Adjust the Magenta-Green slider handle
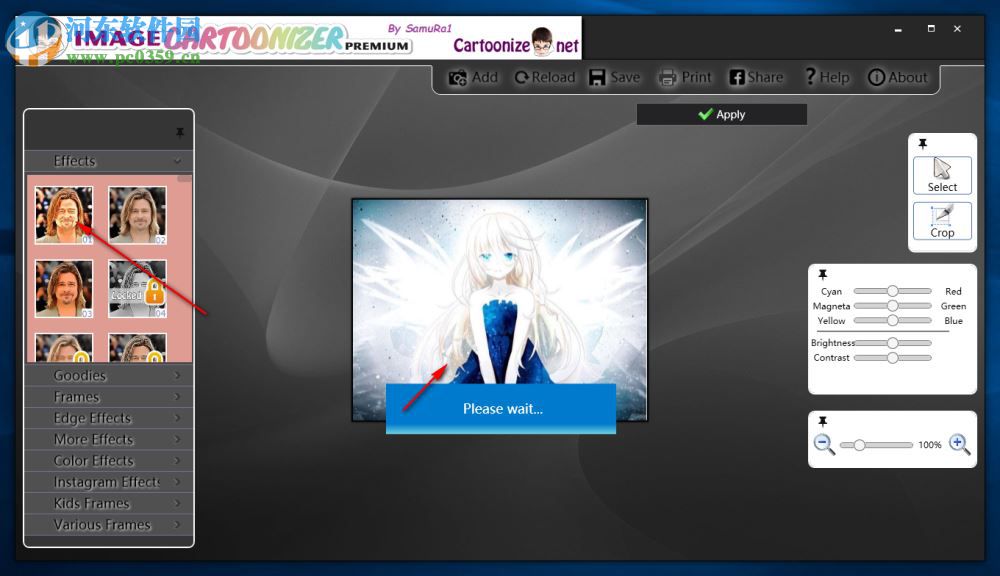The image size is (1000, 576). pyautogui.click(x=893, y=306)
